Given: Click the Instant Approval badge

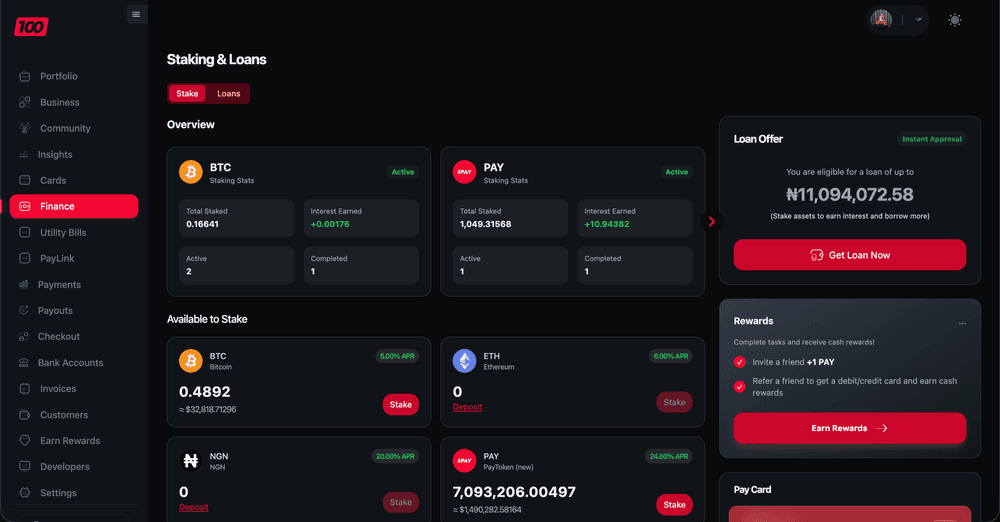Looking at the screenshot, I should coord(932,139).
